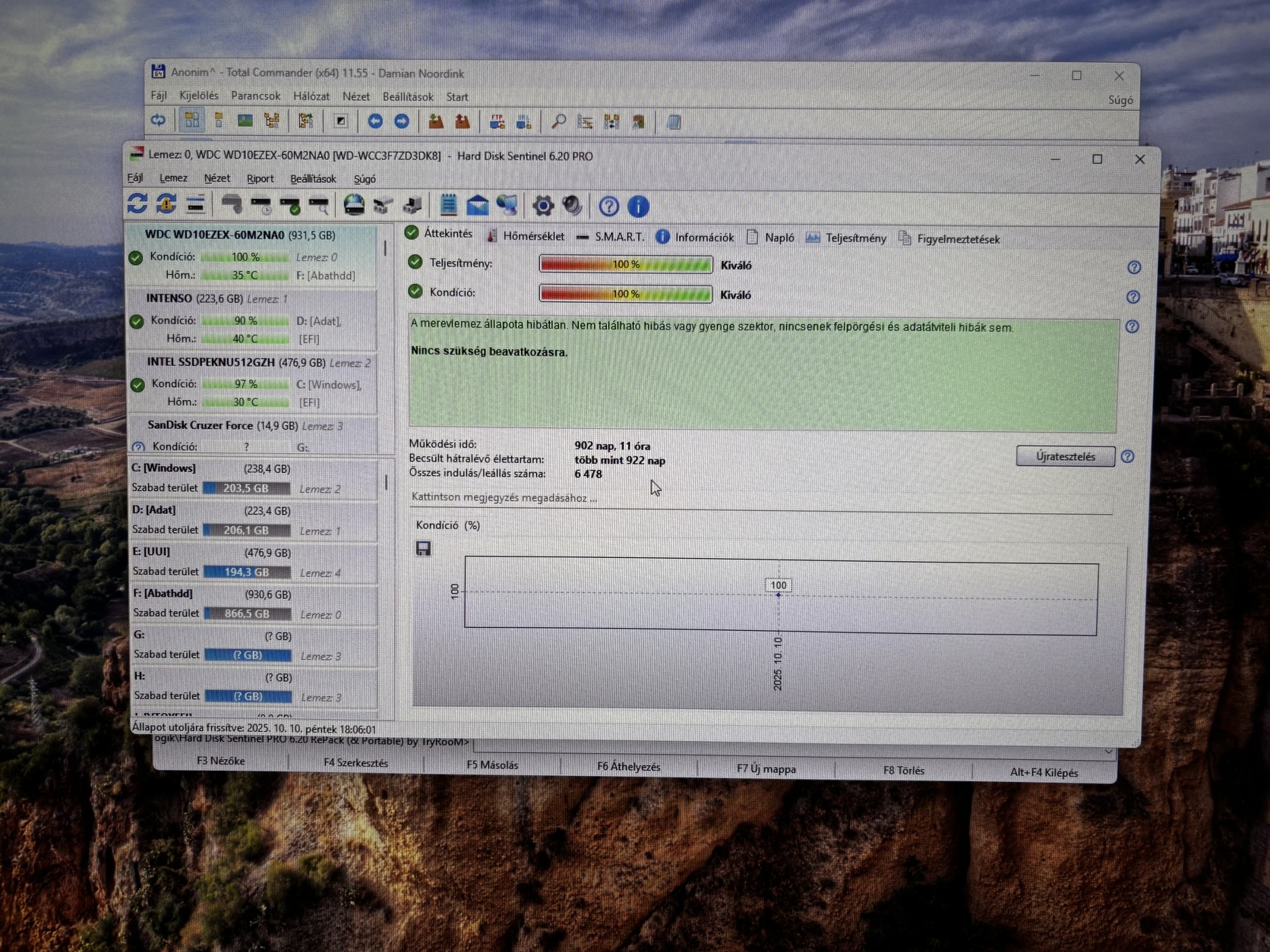This screenshot has width=1270, height=952.
Task: Open the Lemez menu in Hard Disk Sentinel
Action: [x=173, y=178]
